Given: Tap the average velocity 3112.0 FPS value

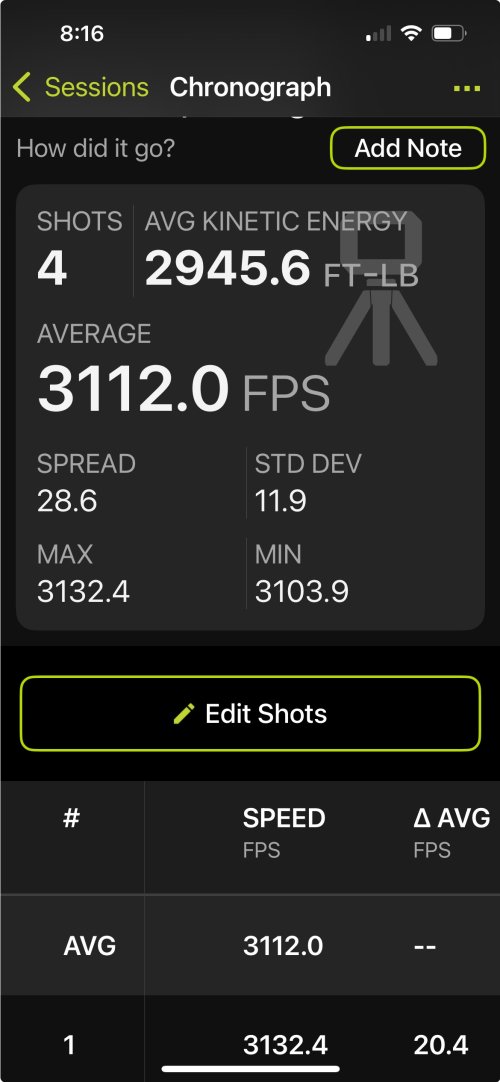Looking at the screenshot, I should click(183, 388).
